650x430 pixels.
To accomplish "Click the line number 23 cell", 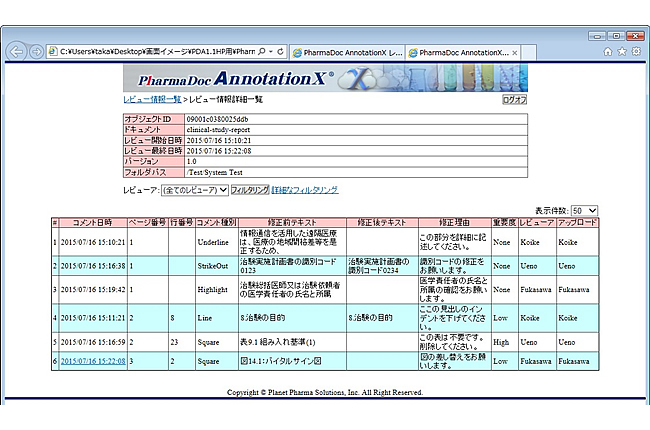I will pyautogui.click(x=182, y=342).
